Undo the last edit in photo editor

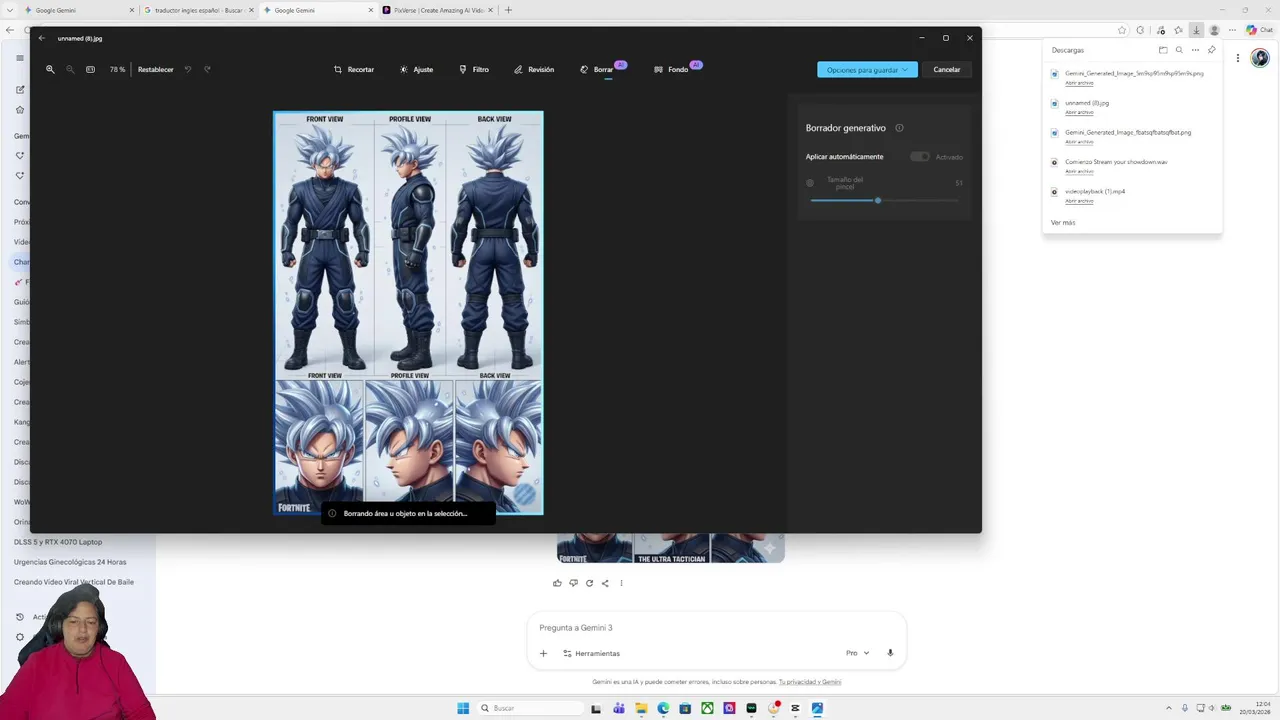pos(187,69)
